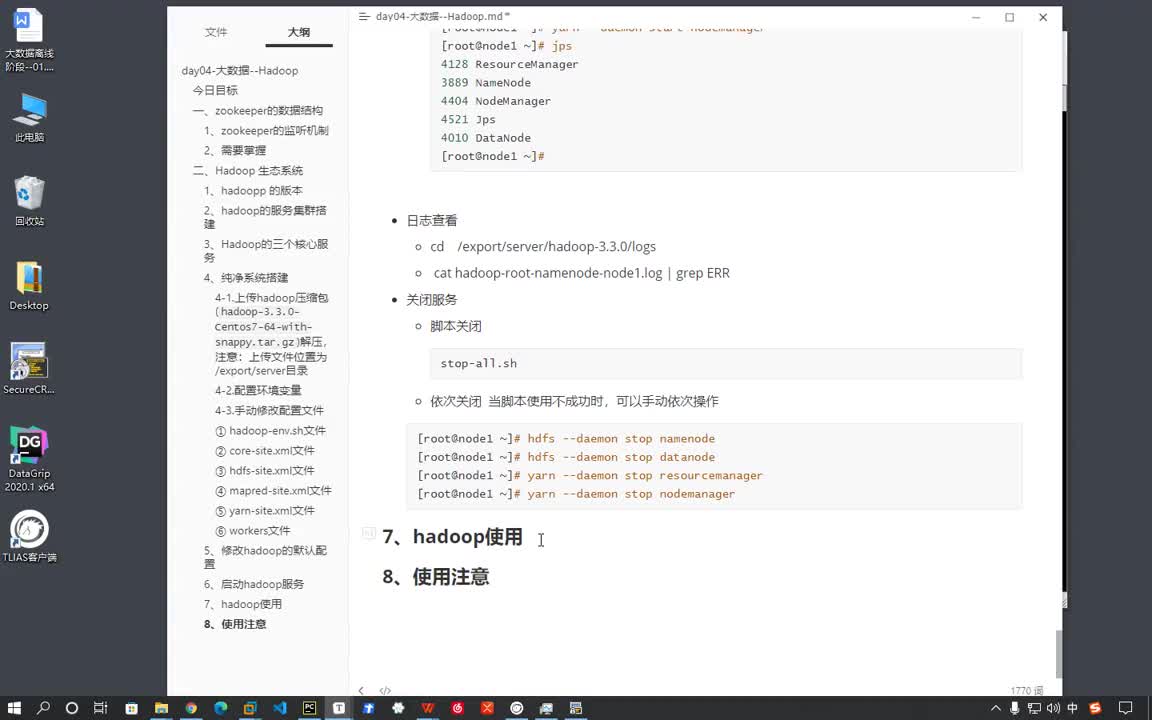
Task: Jump to 7、hadoop使用 in outline
Action: click(242, 604)
